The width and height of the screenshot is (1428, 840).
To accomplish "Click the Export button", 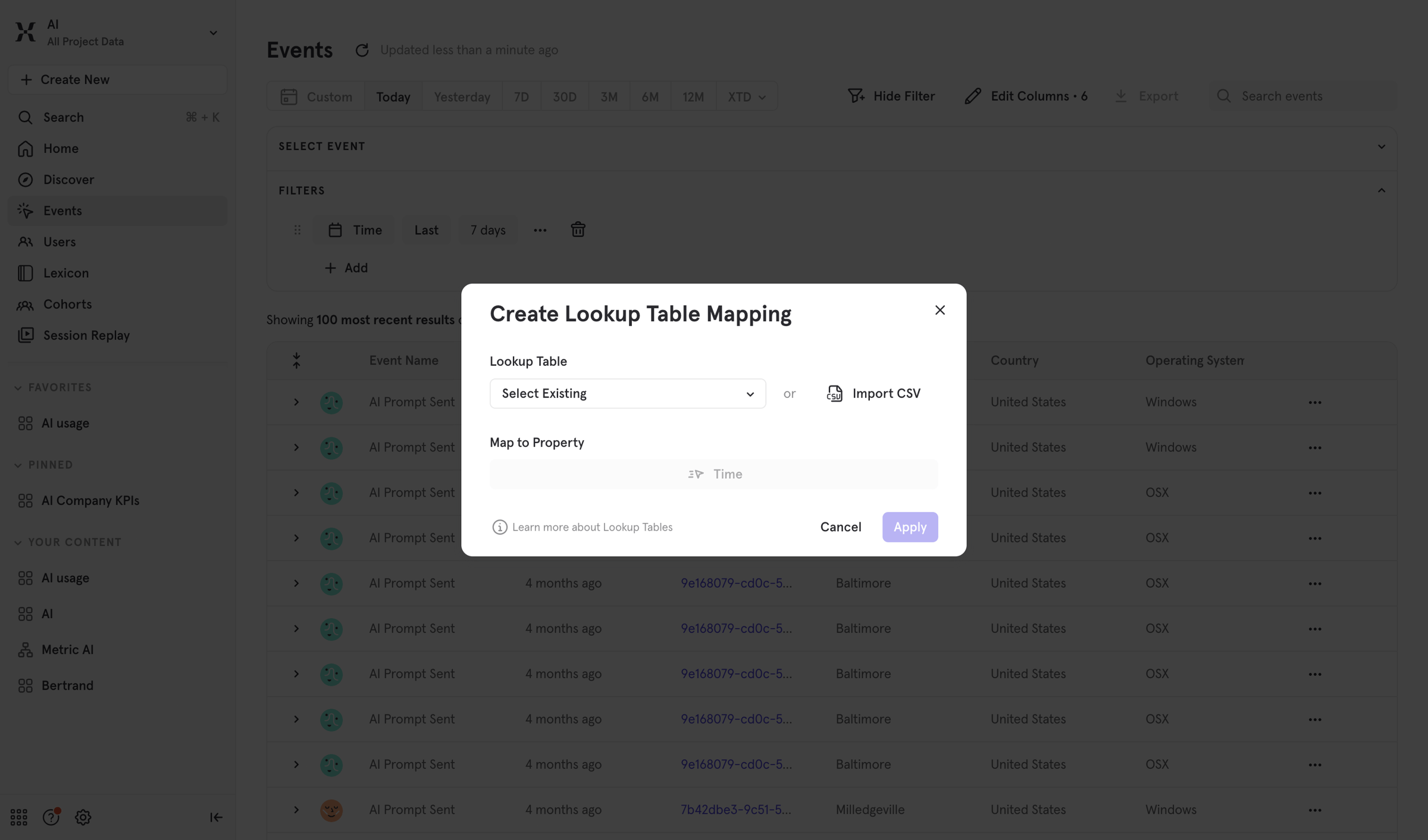I will [x=1147, y=96].
